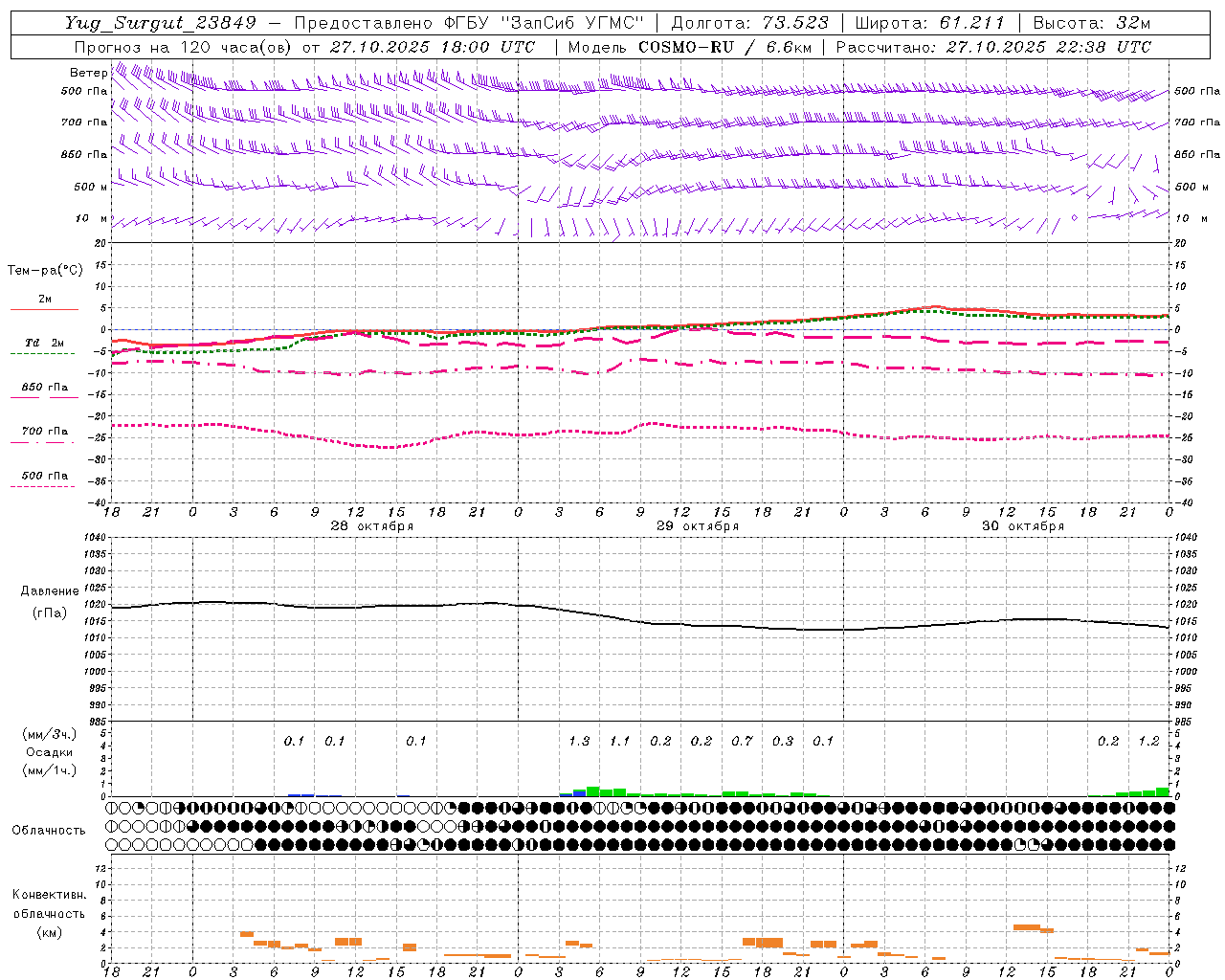The image size is (1225, 980).
Task: Select the provider text ФГБУ "ЗапСиб УГМС"
Action: [x=545, y=23]
